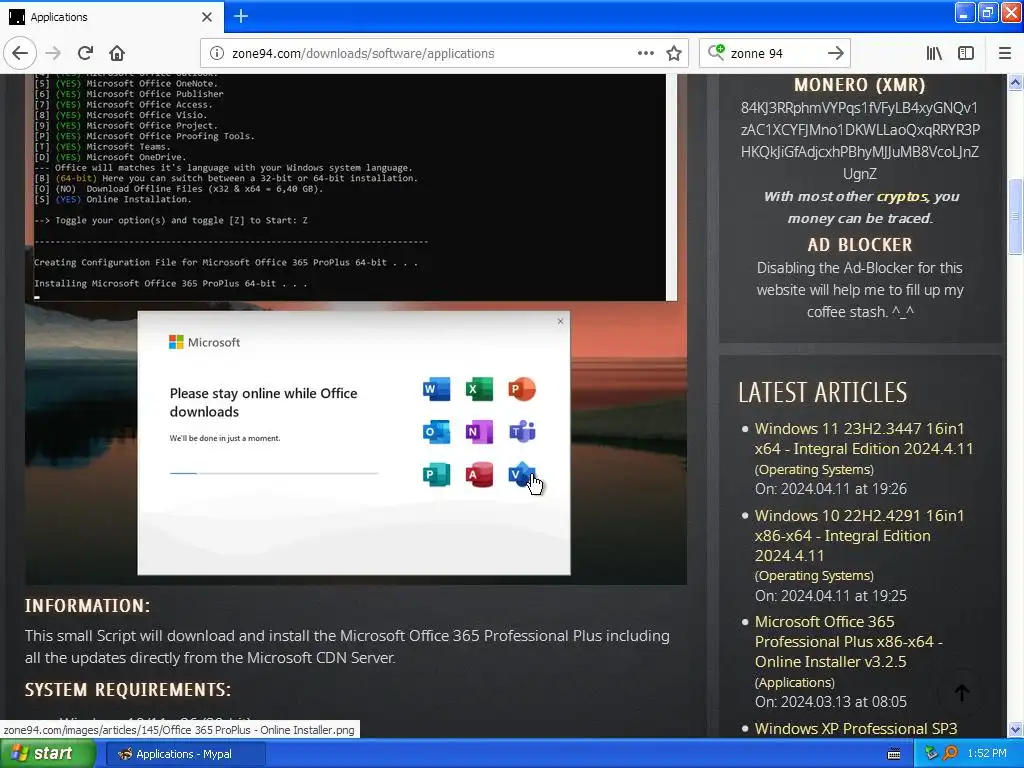
Task: Open the browser hamburger menu
Action: 1005,53
